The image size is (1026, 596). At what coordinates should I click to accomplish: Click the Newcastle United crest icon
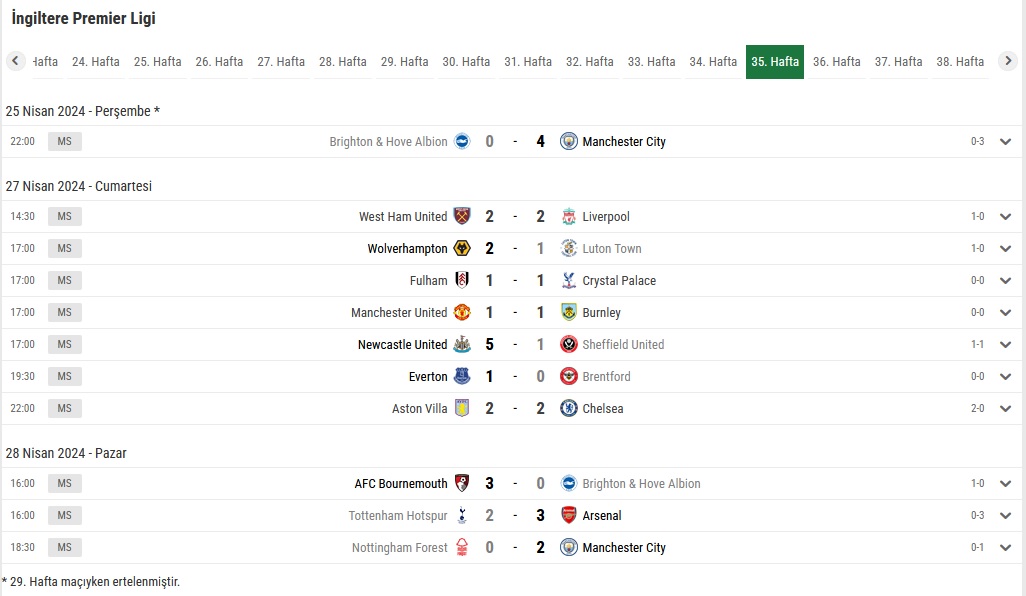tap(462, 344)
